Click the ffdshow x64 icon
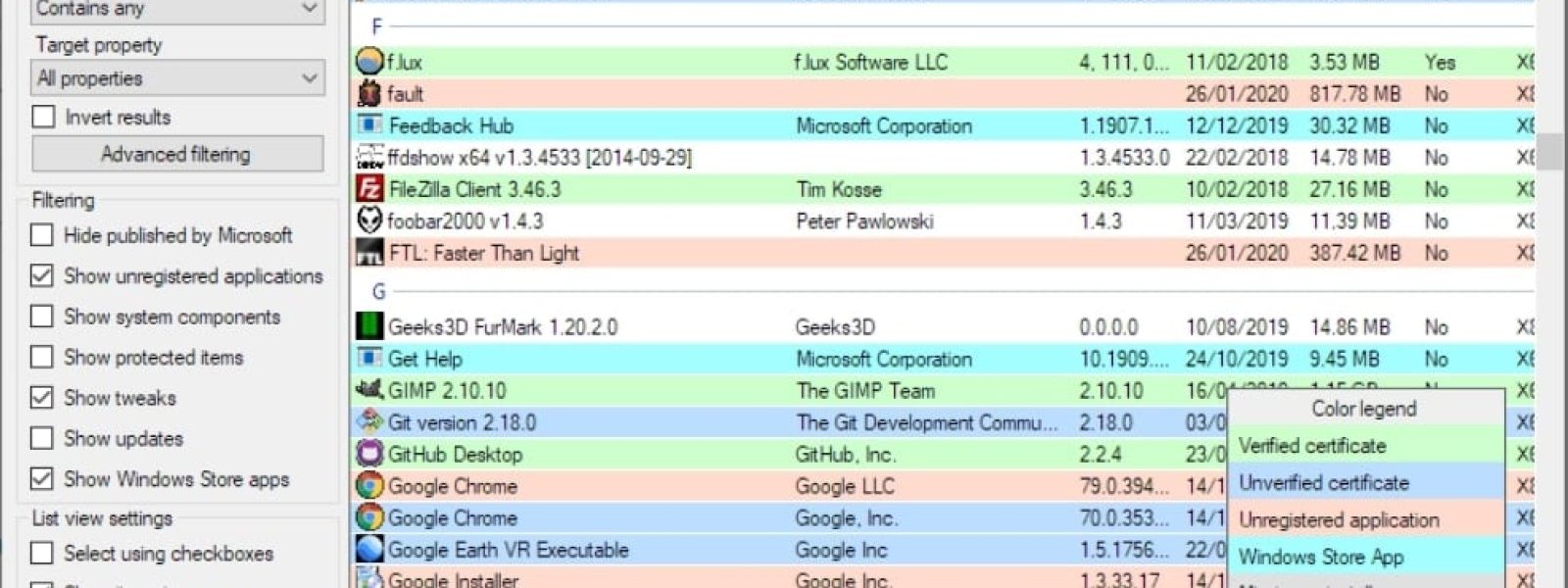 coord(369,157)
